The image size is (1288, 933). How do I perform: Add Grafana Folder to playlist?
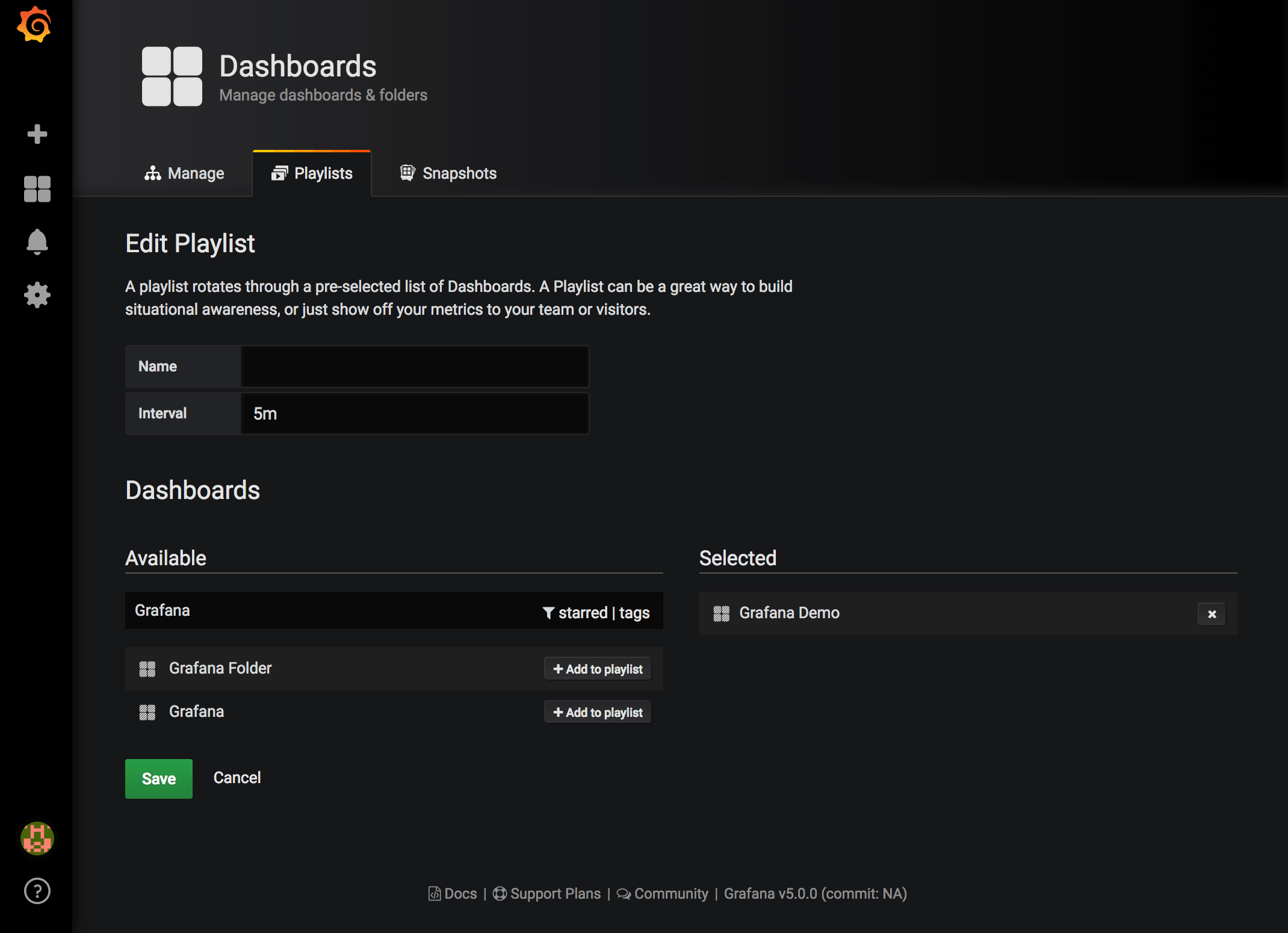pos(598,669)
